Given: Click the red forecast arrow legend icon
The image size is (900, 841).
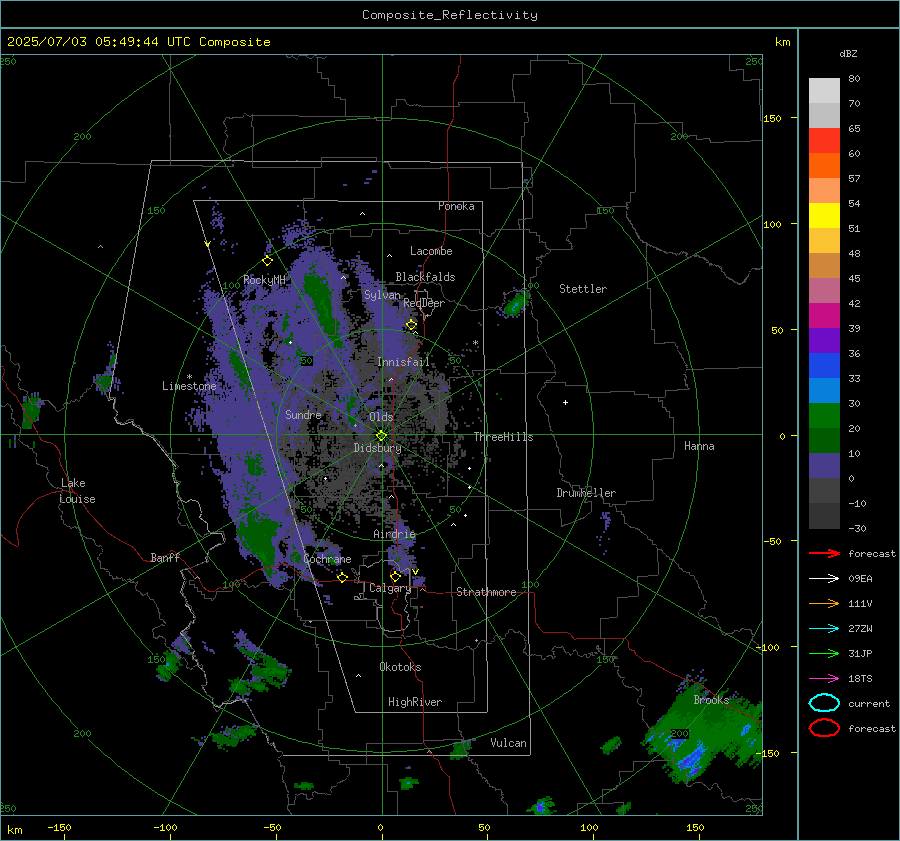Looking at the screenshot, I should [x=824, y=553].
